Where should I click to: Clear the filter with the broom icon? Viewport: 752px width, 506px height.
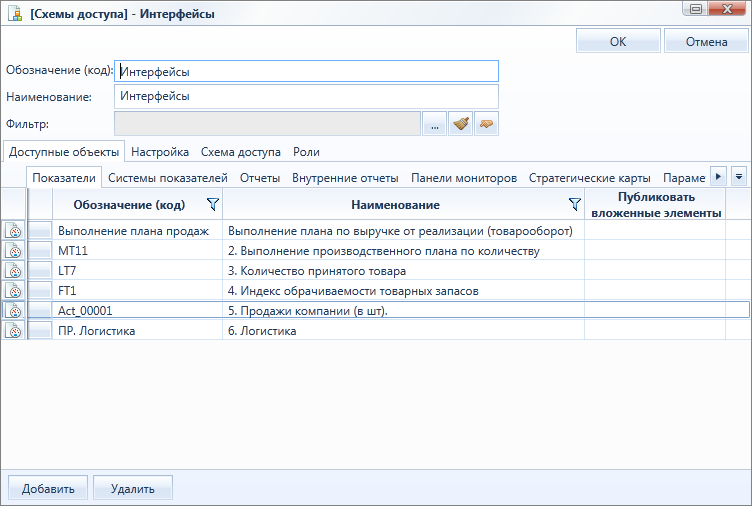click(x=461, y=124)
